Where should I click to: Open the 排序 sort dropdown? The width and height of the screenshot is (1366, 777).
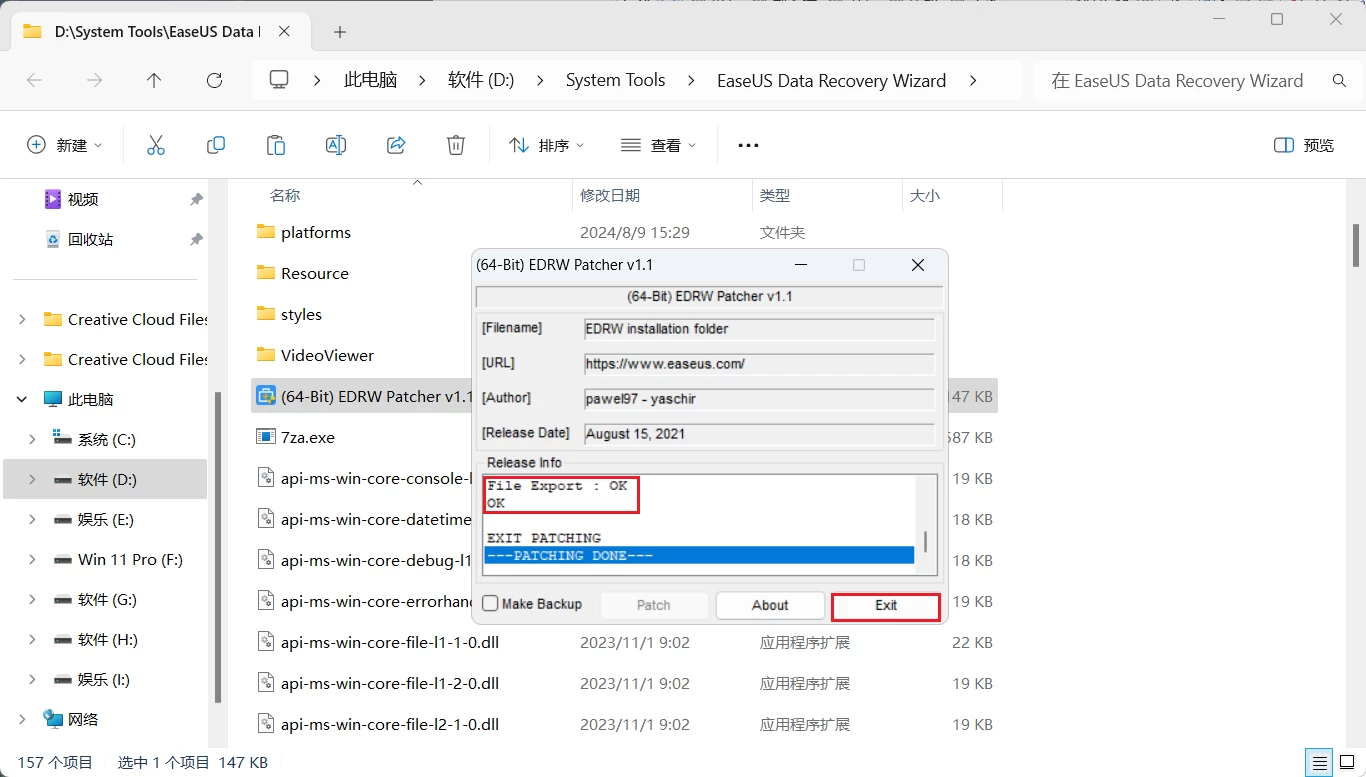546,145
